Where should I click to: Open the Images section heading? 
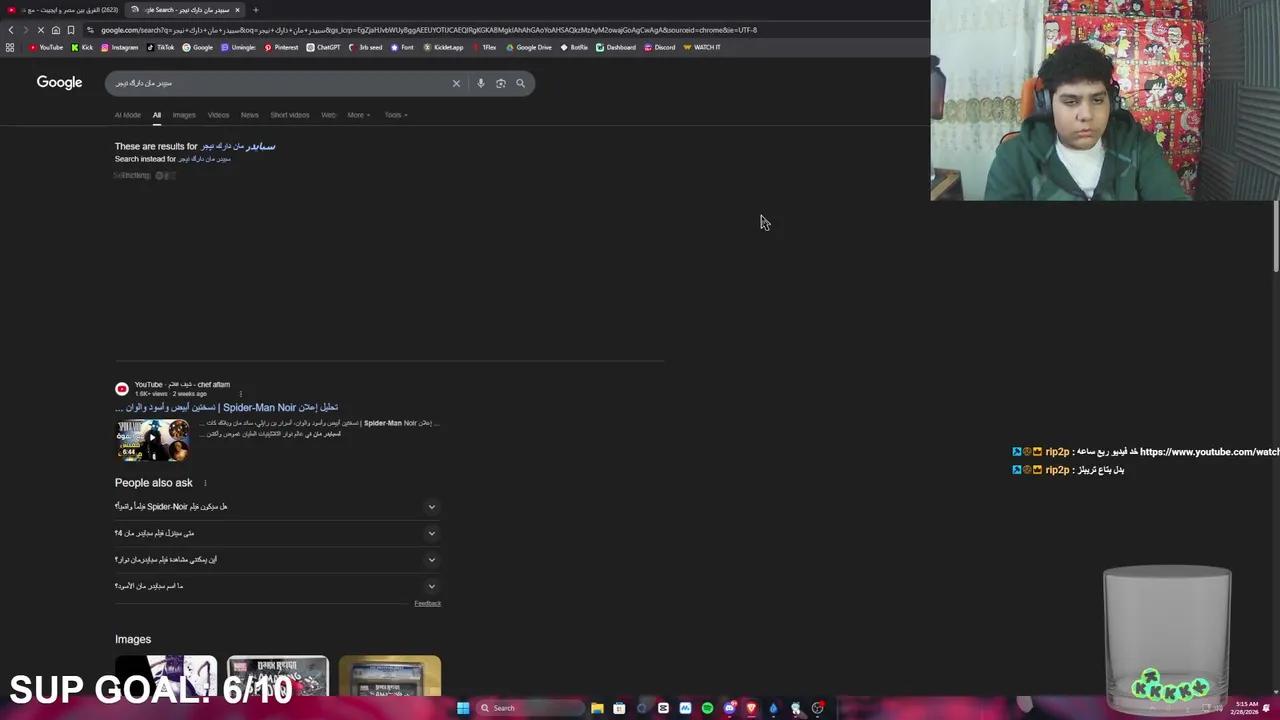[133, 639]
